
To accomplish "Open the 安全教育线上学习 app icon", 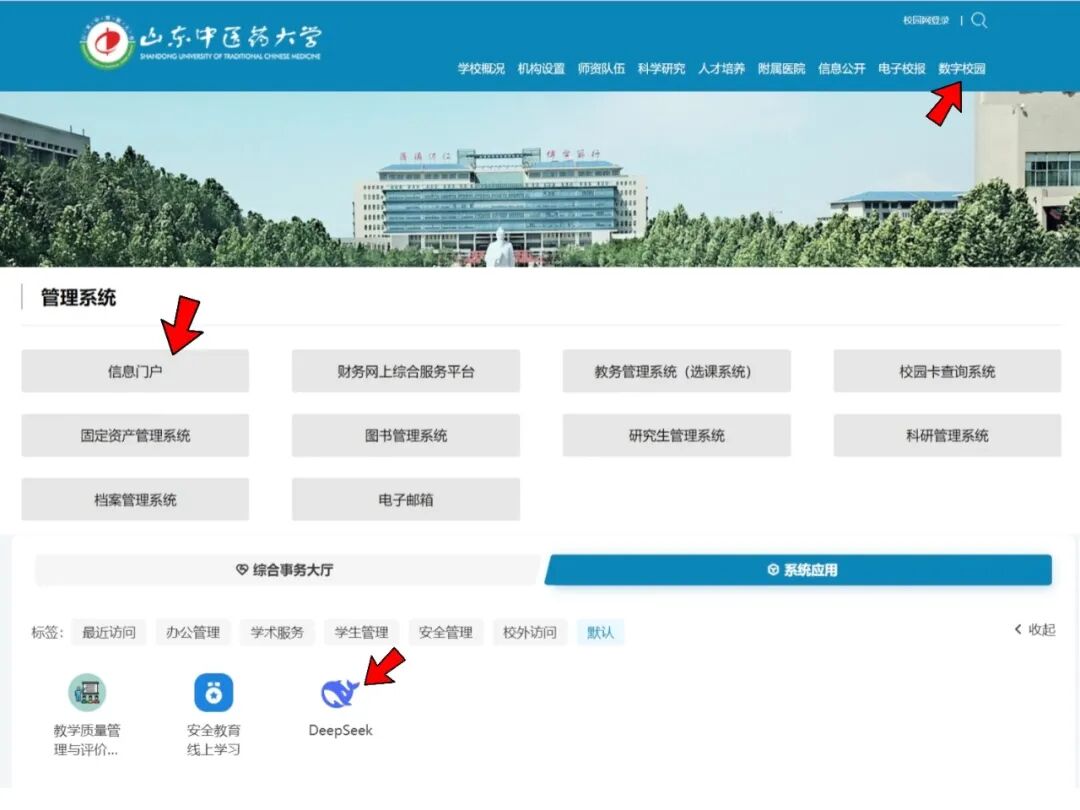I will [x=214, y=692].
